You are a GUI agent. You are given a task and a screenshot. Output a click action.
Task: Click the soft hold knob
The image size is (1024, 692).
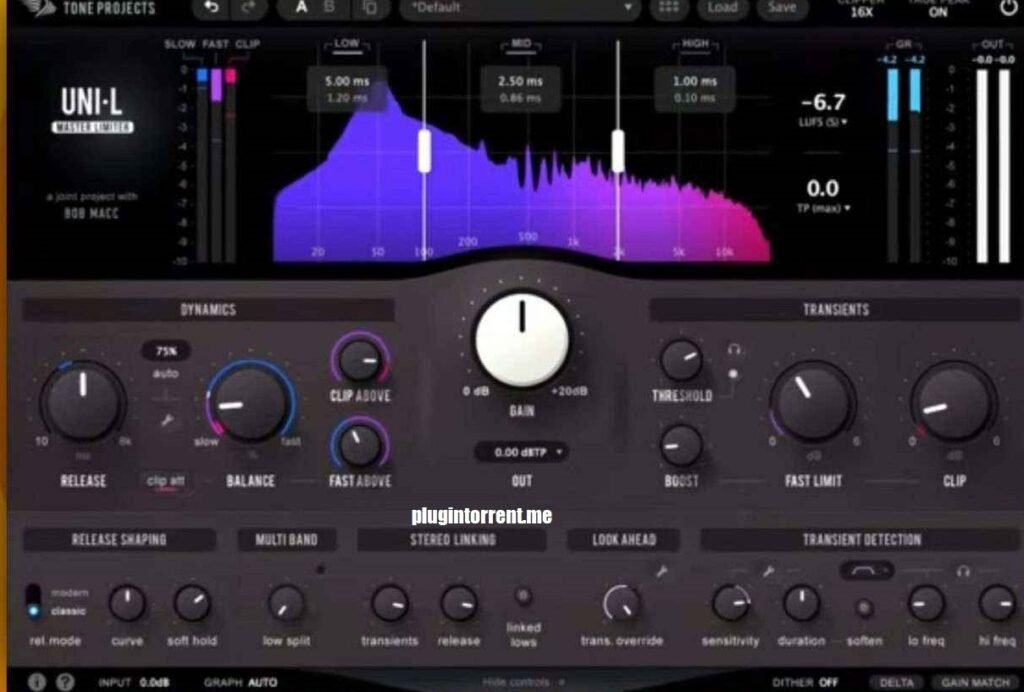pyautogui.click(x=192, y=603)
